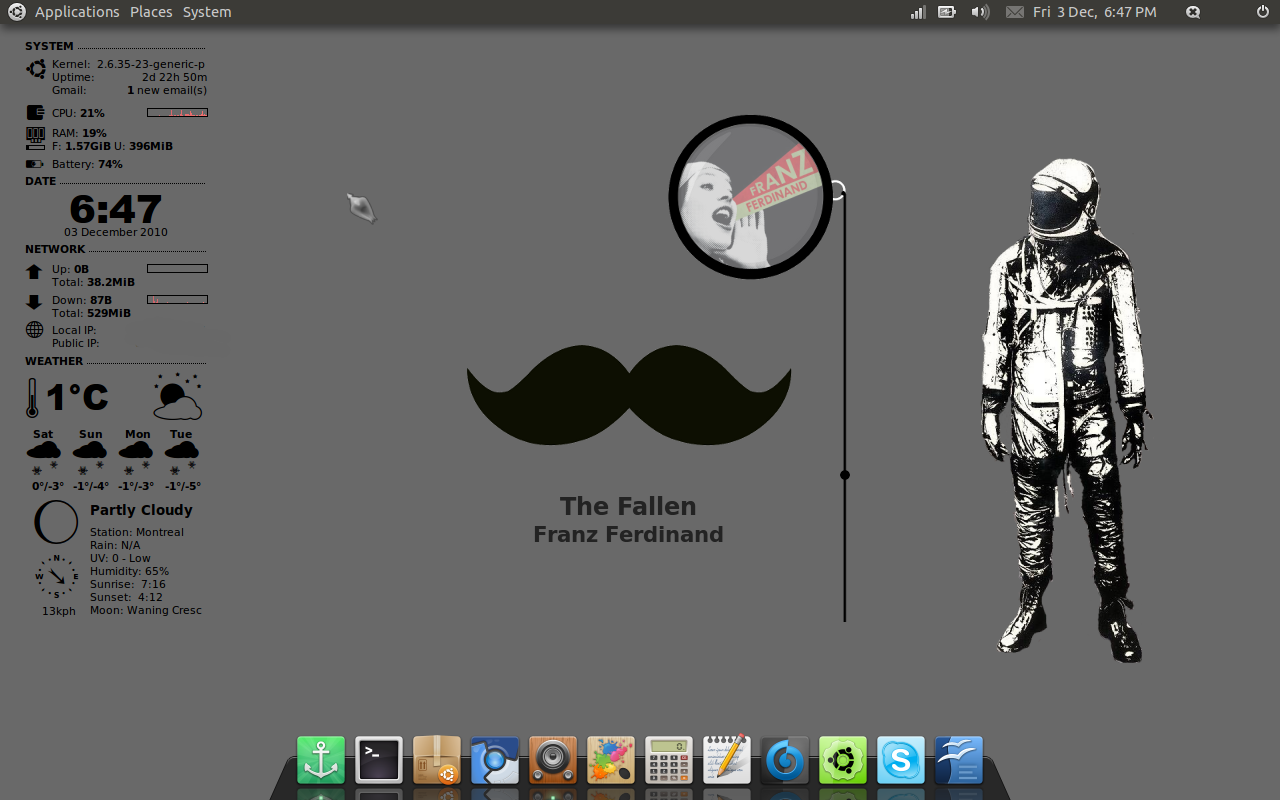The width and height of the screenshot is (1280, 800).
Task: Click the 'Partly Cloudy' weather heading
Action: click(141, 510)
